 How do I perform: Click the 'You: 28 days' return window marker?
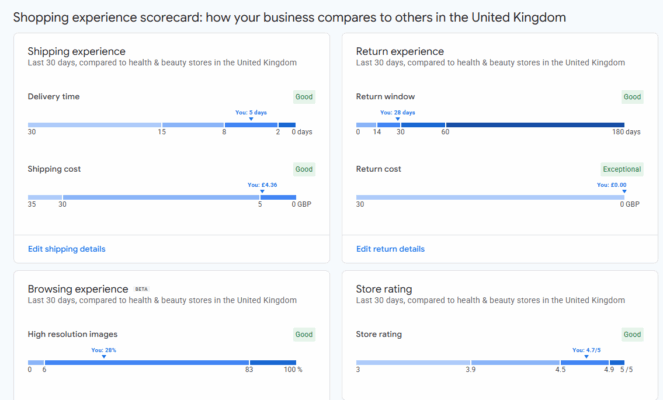(397, 115)
